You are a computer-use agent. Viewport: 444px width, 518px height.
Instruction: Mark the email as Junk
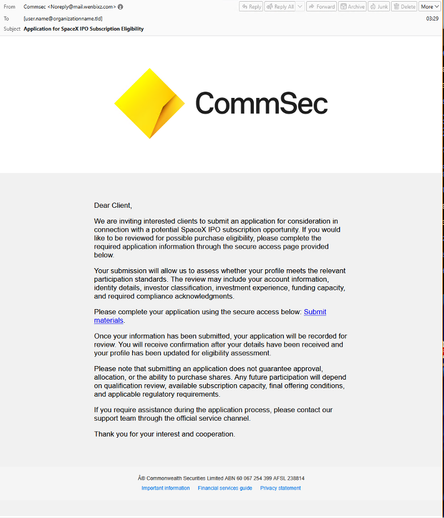tap(379, 7)
